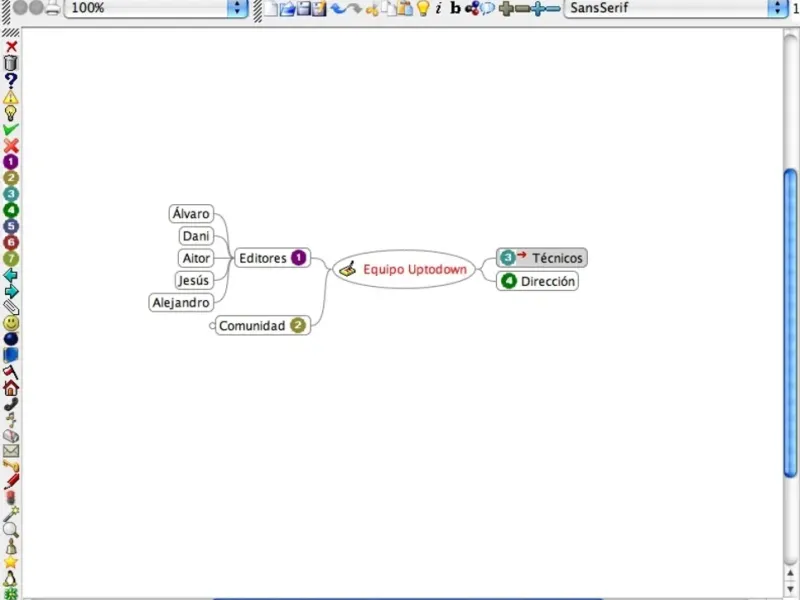Viewport: 800px width, 600px height.
Task: Click the vertical scrollbar thumb
Action: tap(790, 323)
